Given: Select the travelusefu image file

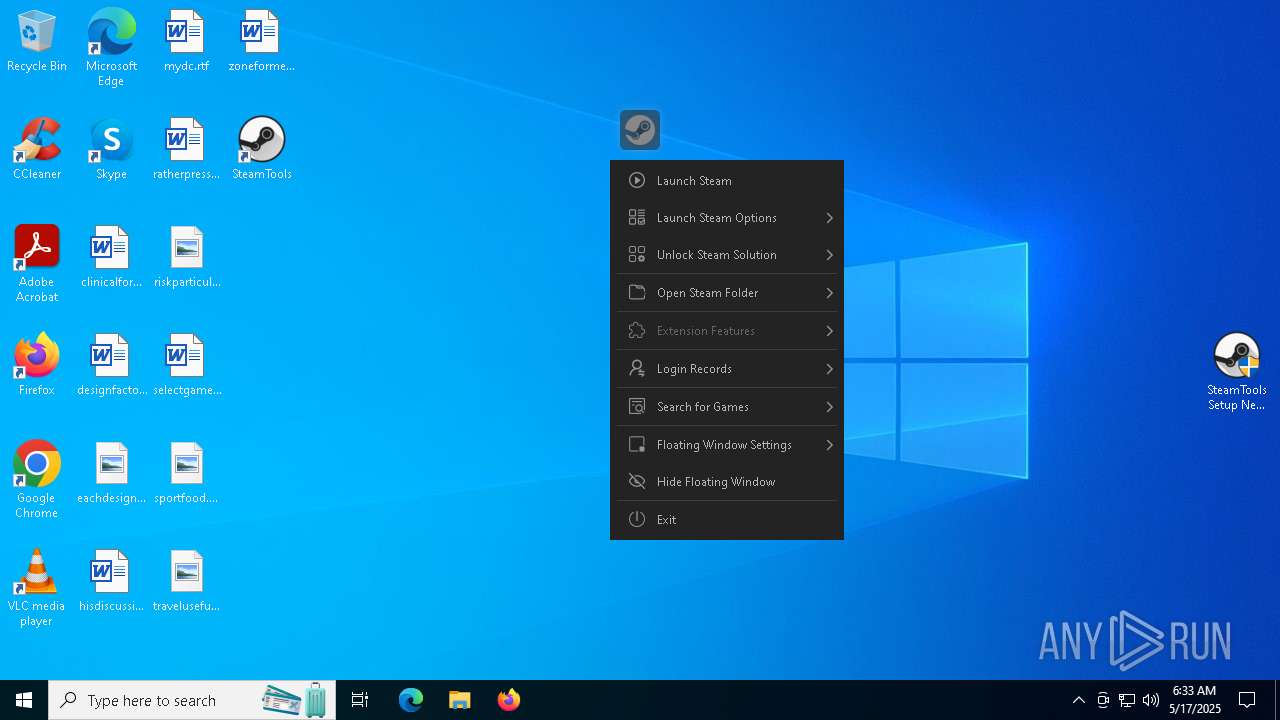Looking at the screenshot, I should (x=186, y=580).
